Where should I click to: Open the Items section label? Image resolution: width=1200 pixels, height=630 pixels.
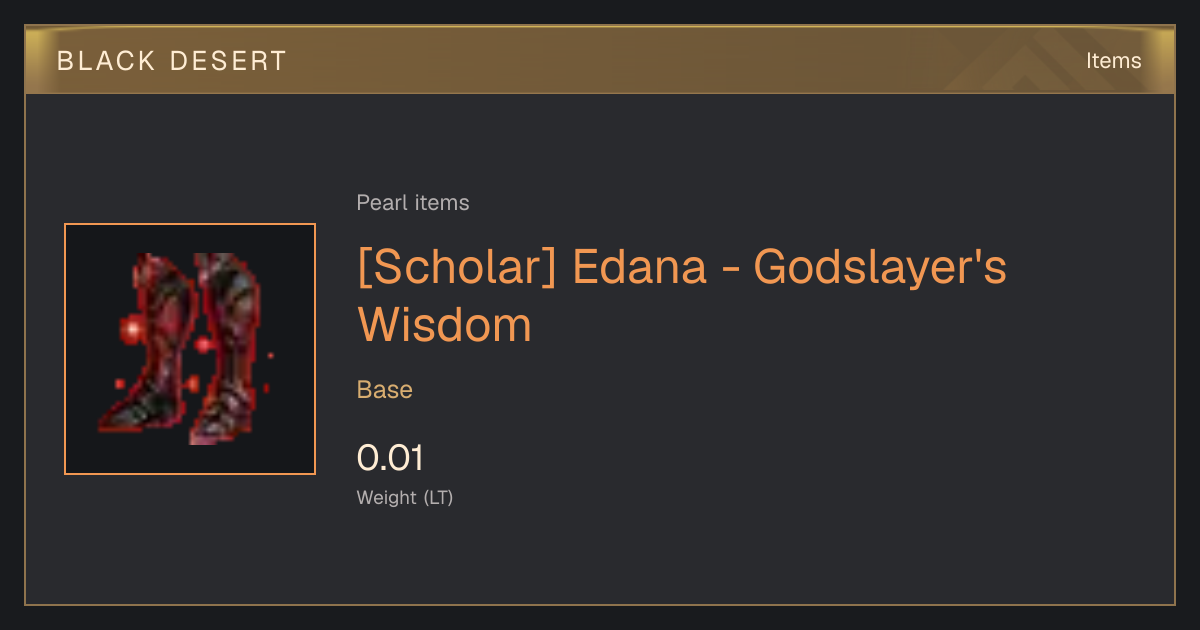tap(1113, 61)
